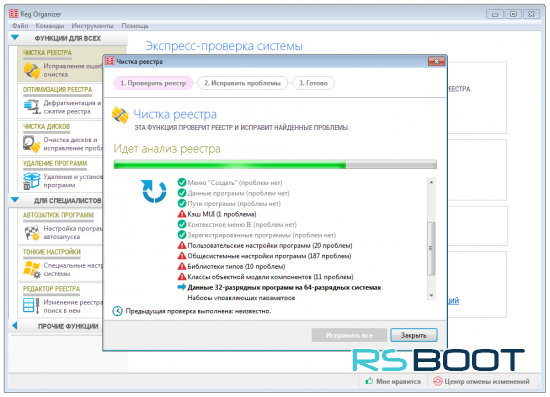This screenshot has width=550, height=397.
Task: Click Пользовательские настройки программ (20 проблем) text
Action: point(270,245)
